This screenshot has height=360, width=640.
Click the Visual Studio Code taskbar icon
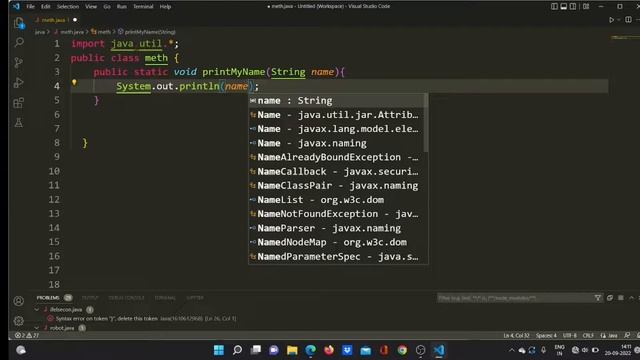439,350
